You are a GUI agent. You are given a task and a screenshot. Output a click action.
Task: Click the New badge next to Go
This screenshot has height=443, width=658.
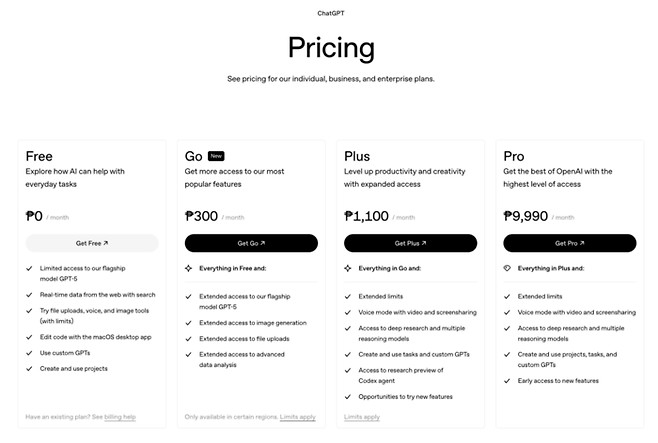pos(217,156)
